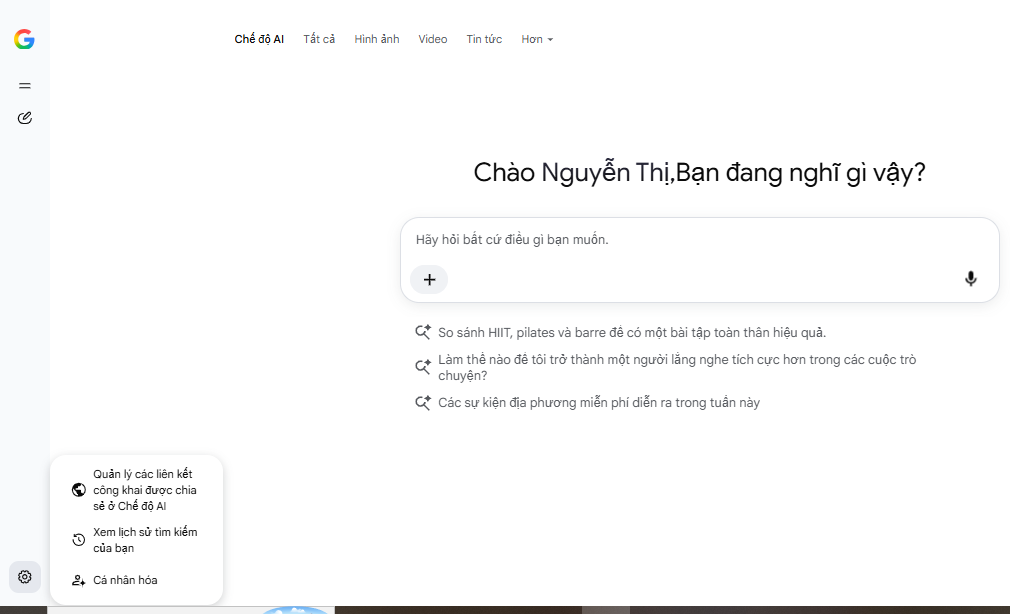The width and height of the screenshot is (1010, 614).
Task: Expand the sidebar hamburger menu
Action: click(x=24, y=86)
